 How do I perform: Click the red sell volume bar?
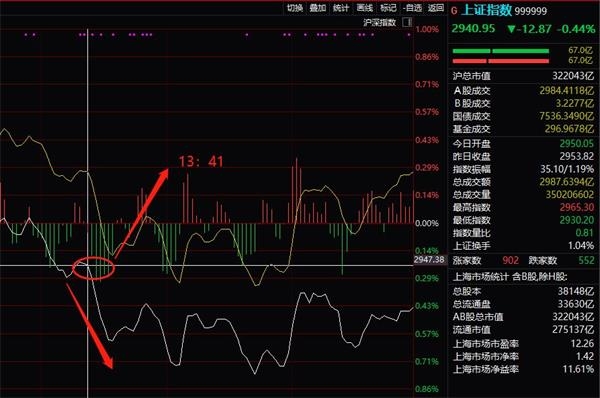tap(501, 61)
